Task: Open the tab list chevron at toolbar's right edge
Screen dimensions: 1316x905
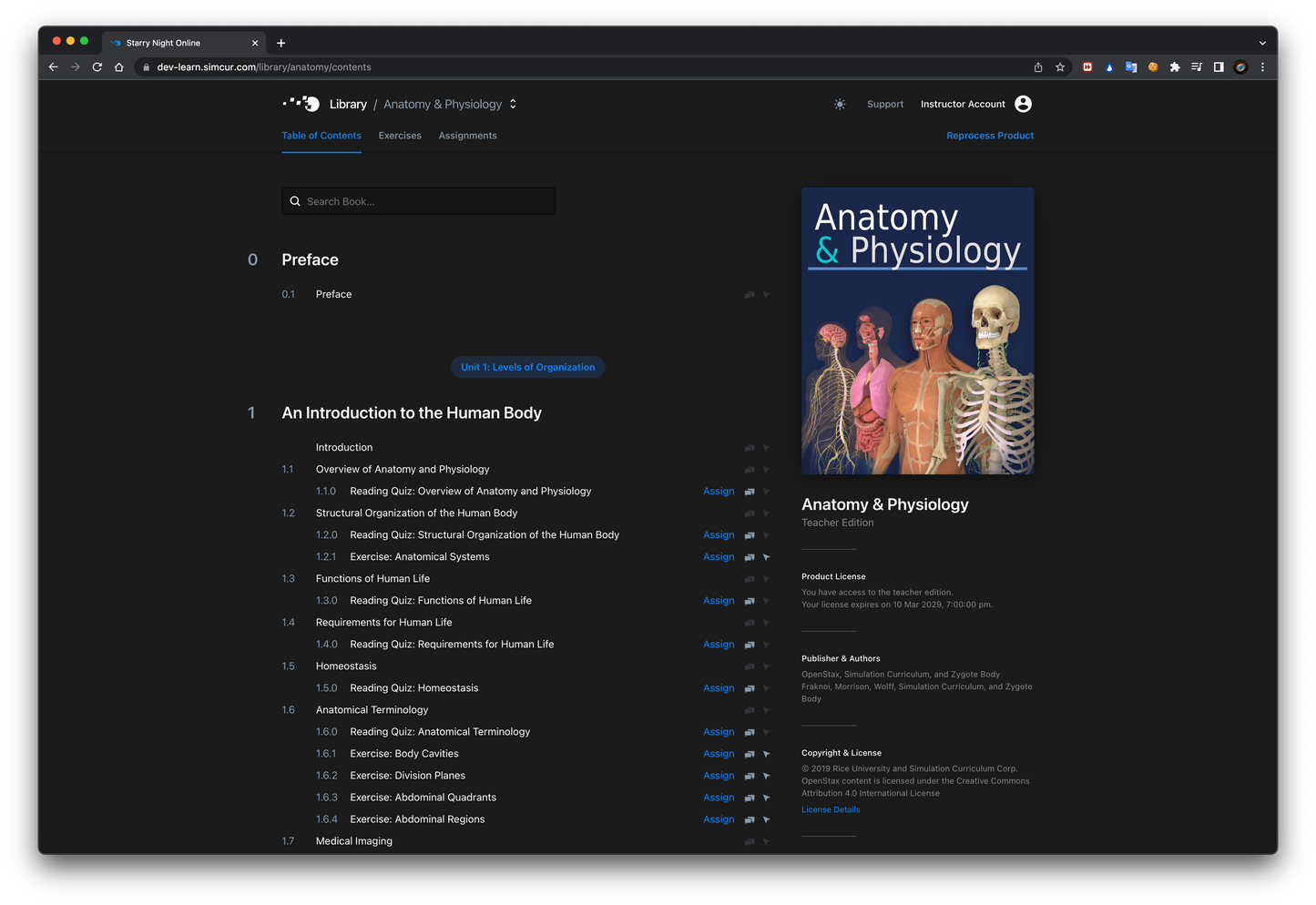Action: click(1262, 42)
